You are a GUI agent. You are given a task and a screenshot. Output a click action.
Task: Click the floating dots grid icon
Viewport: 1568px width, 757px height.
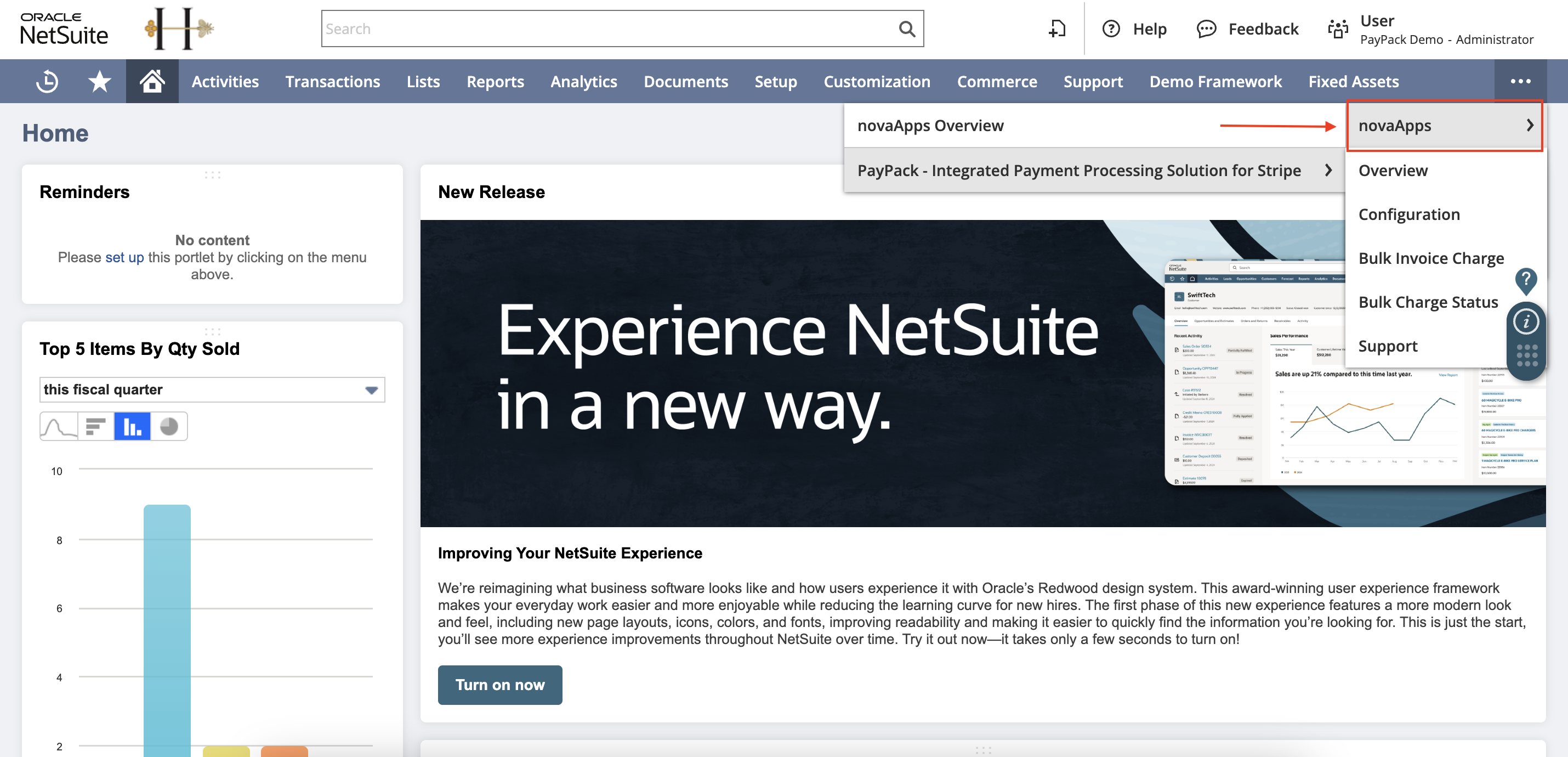[1527, 355]
